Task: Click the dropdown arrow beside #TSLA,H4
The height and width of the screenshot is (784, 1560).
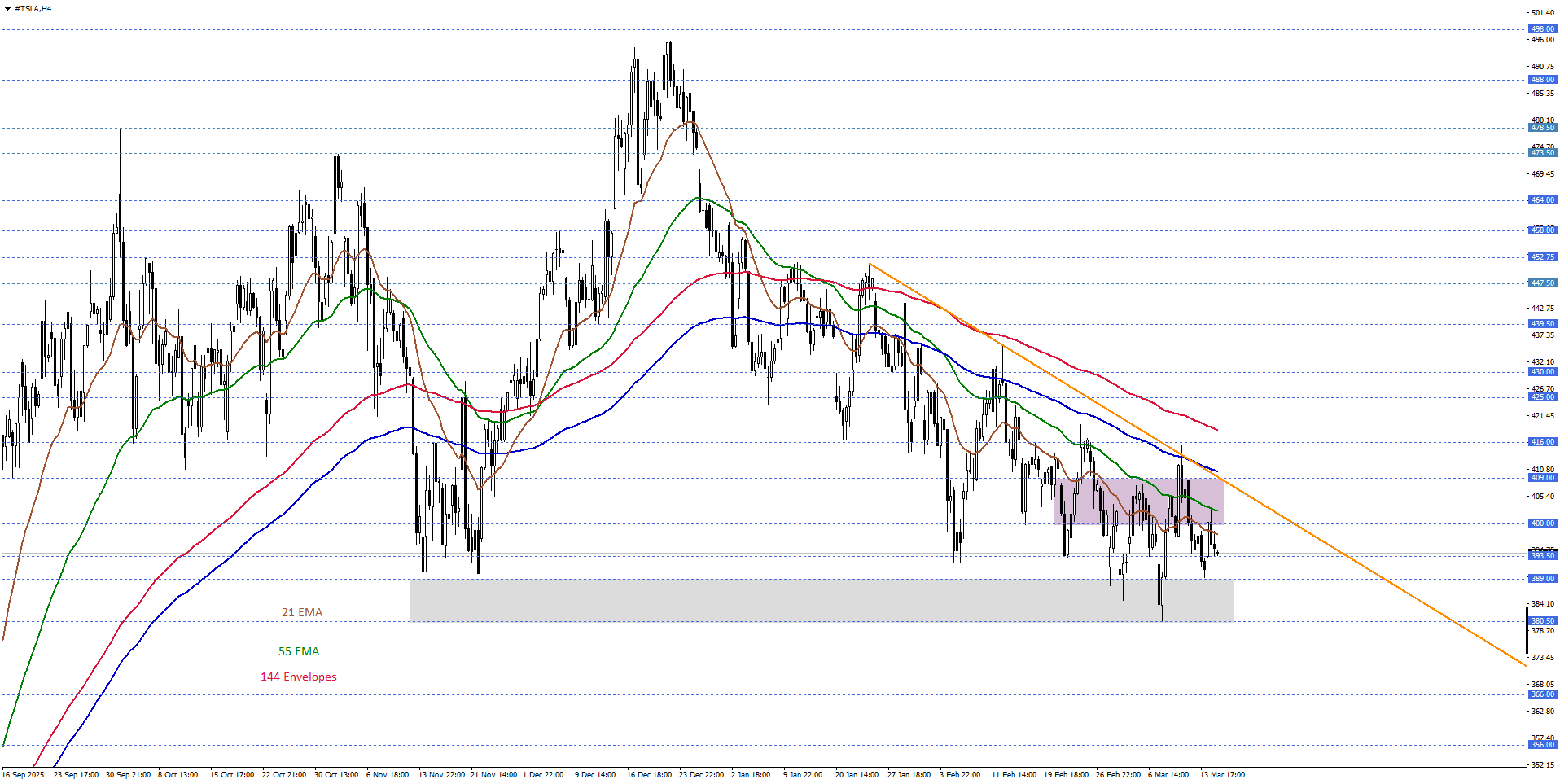Action: click(7, 9)
